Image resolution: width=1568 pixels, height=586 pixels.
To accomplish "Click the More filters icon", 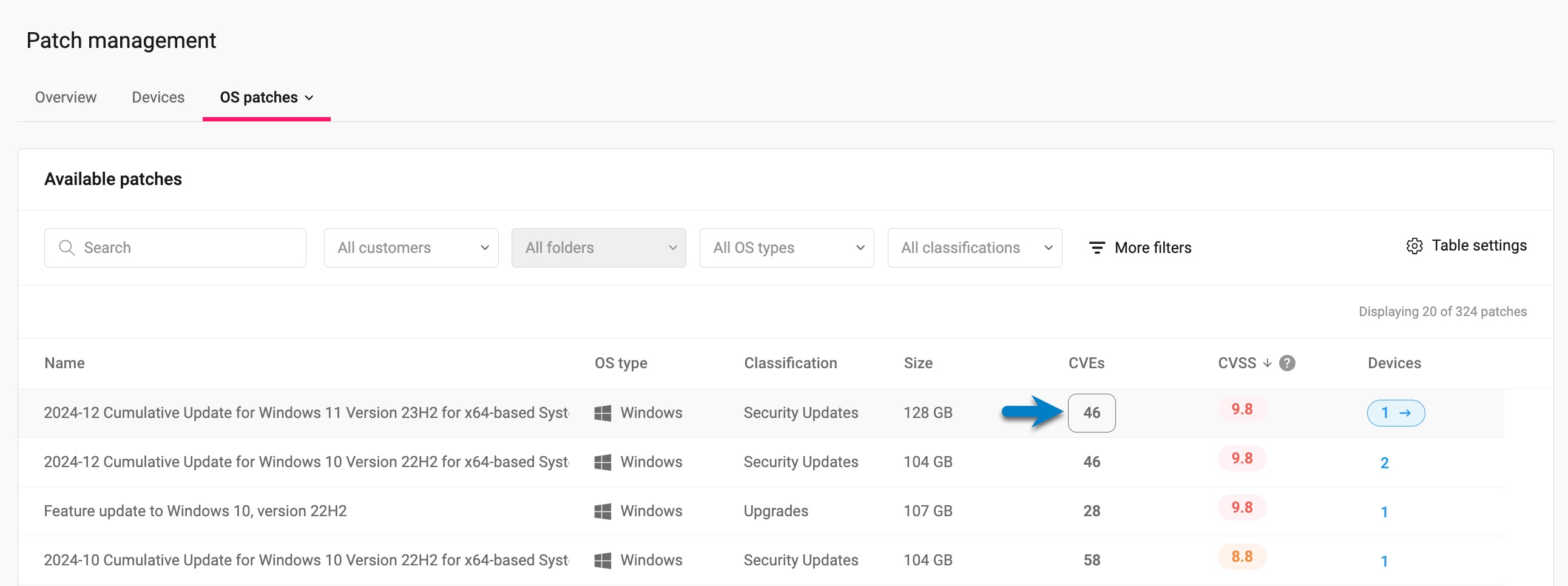I will [1097, 248].
